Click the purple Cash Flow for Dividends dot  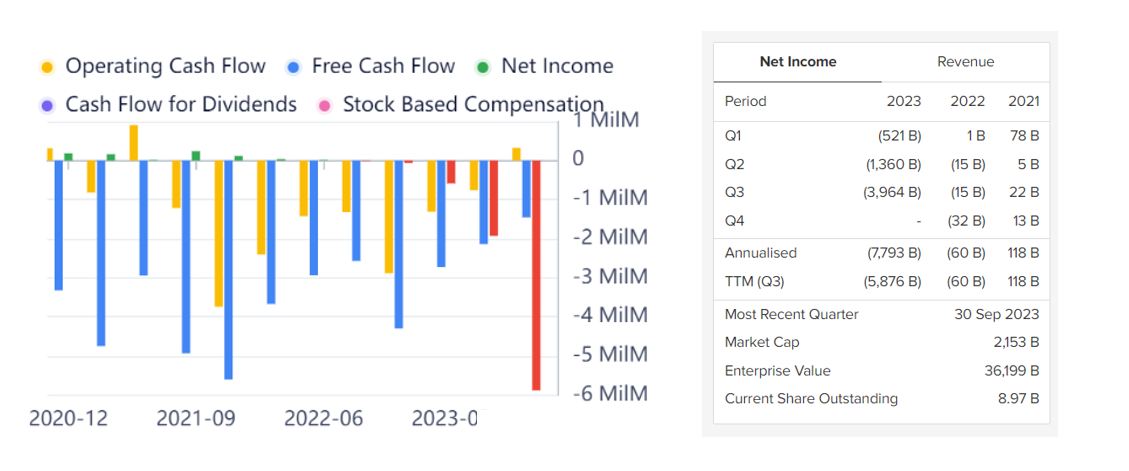pyautogui.click(x=47, y=105)
